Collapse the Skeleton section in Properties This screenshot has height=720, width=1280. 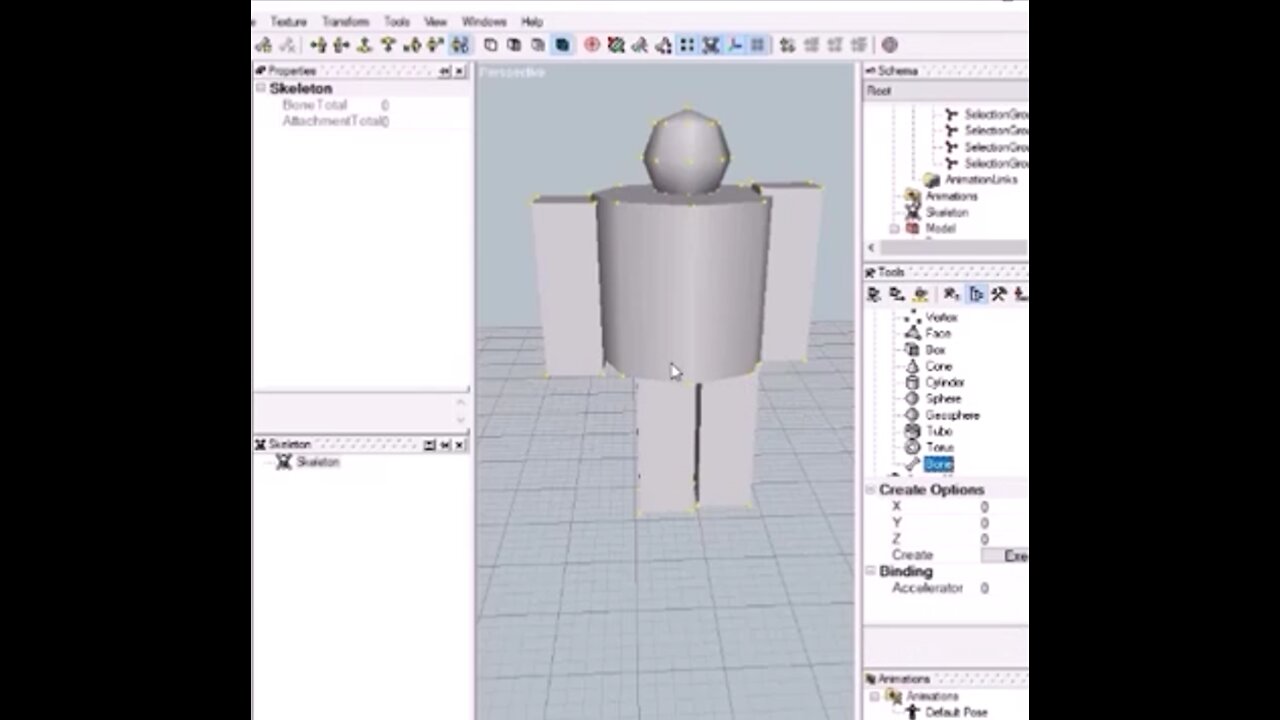point(261,88)
